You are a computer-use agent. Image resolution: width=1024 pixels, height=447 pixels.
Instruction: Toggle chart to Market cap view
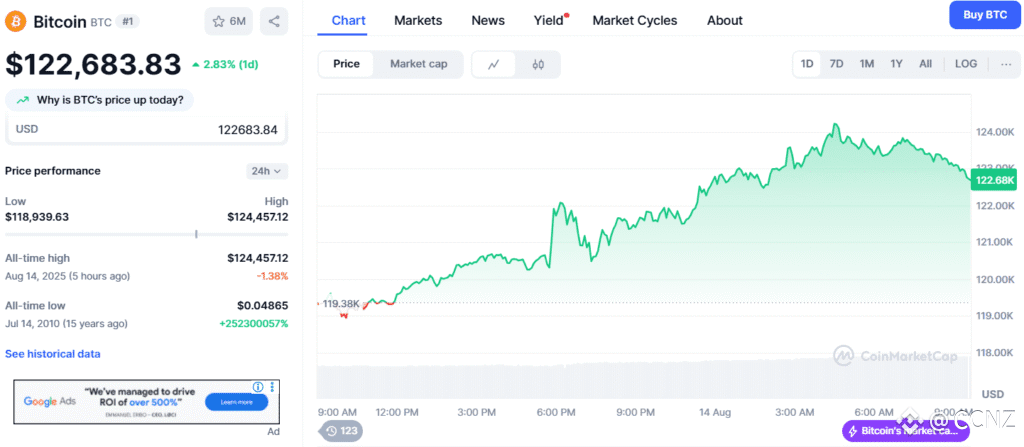point(419,64)
